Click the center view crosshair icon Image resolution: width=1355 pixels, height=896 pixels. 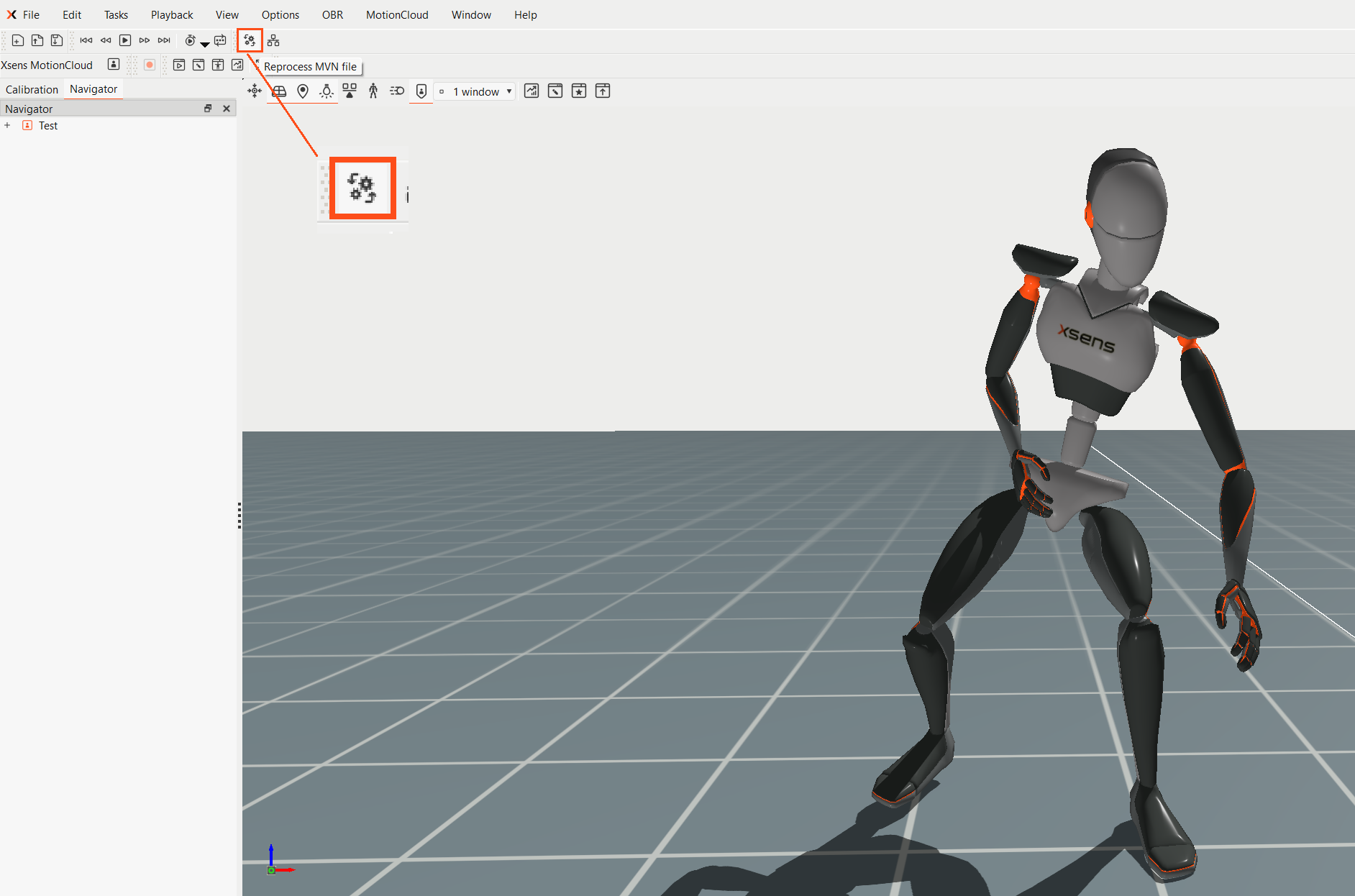[x=255, y=91]
